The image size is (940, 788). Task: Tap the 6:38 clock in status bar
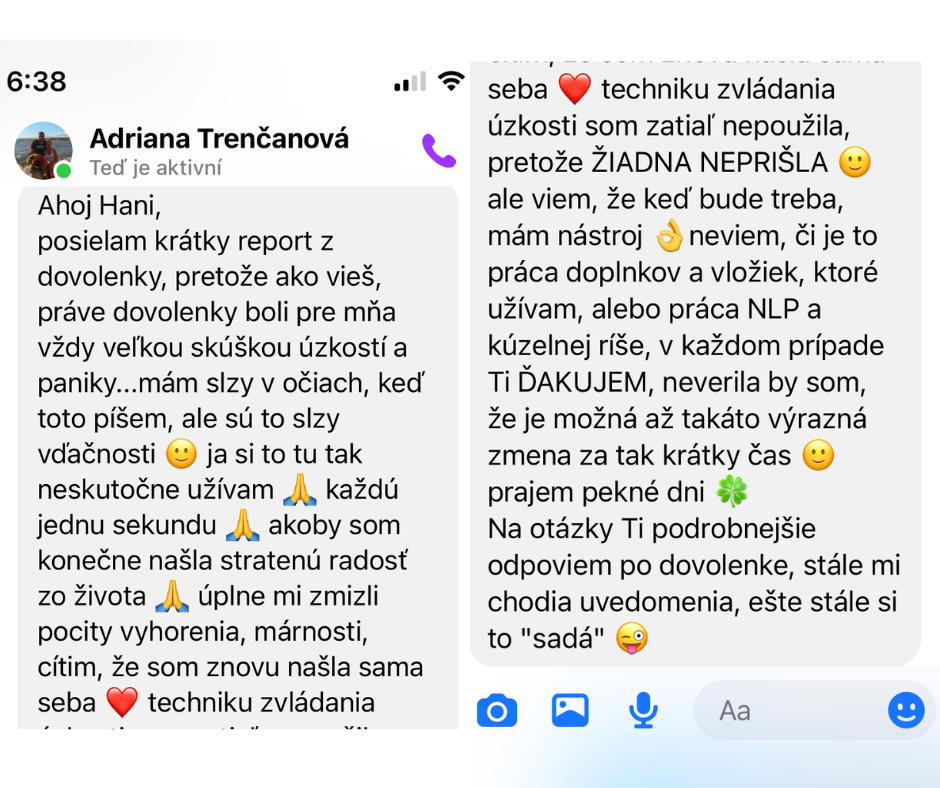pyautogui.click(x=37, y=82)
